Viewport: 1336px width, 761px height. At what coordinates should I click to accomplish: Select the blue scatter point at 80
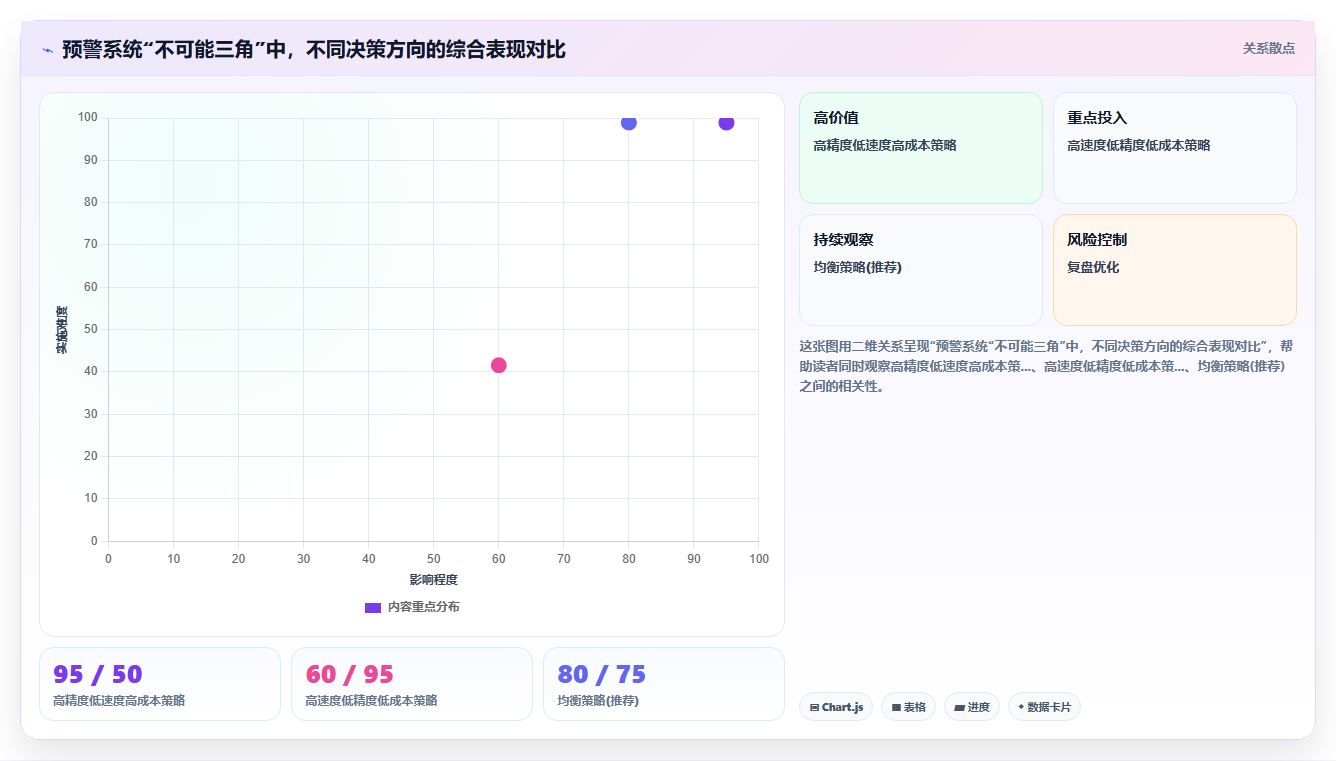coord(628,123)
